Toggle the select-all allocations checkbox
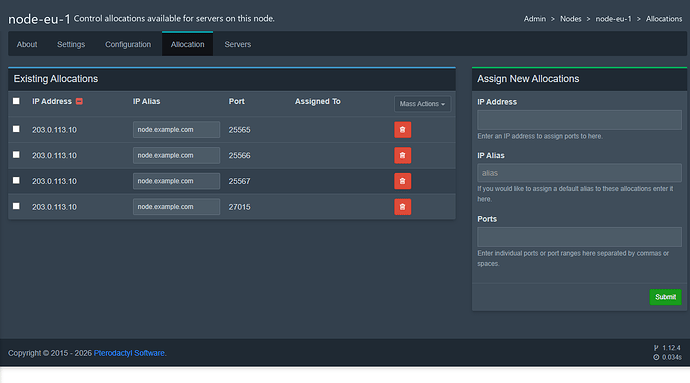Viewport: 690px width, 383px height. coord(16,101)
